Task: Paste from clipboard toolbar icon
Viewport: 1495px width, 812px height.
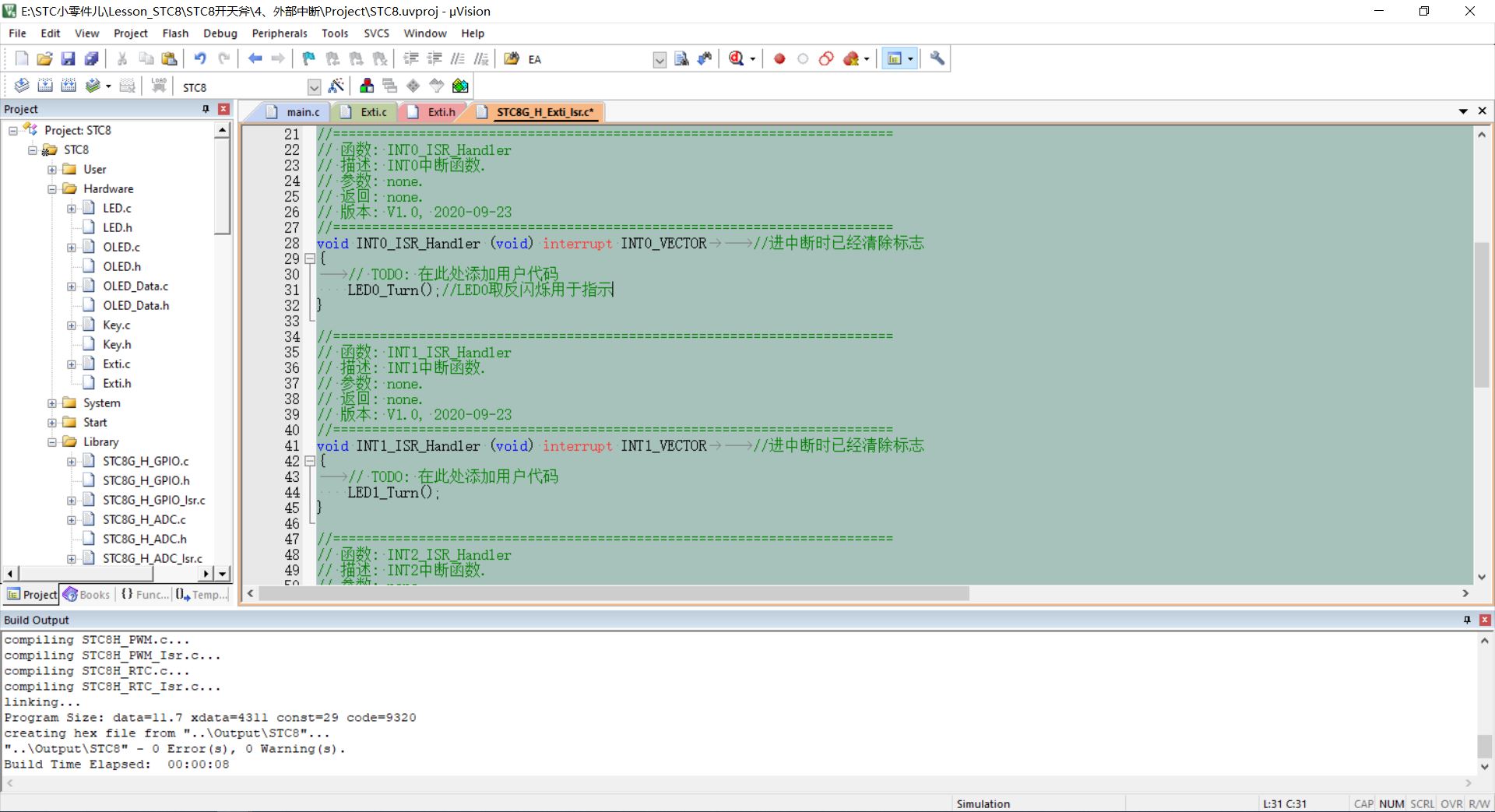Action: [x=169, y=58]
